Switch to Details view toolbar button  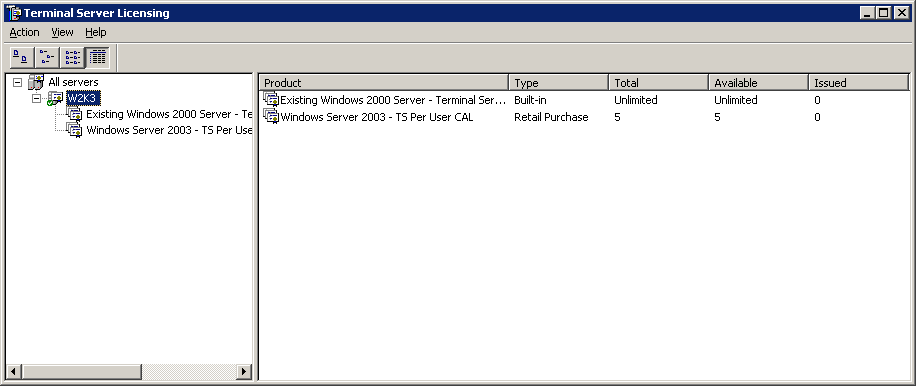pyautogui.click(x=97, y=57)
